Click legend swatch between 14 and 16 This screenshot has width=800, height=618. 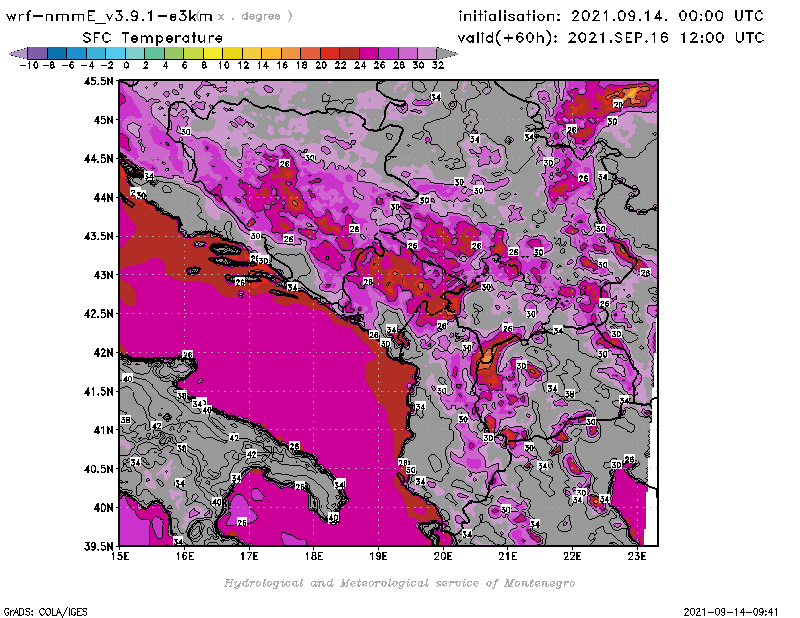(271, 53)
